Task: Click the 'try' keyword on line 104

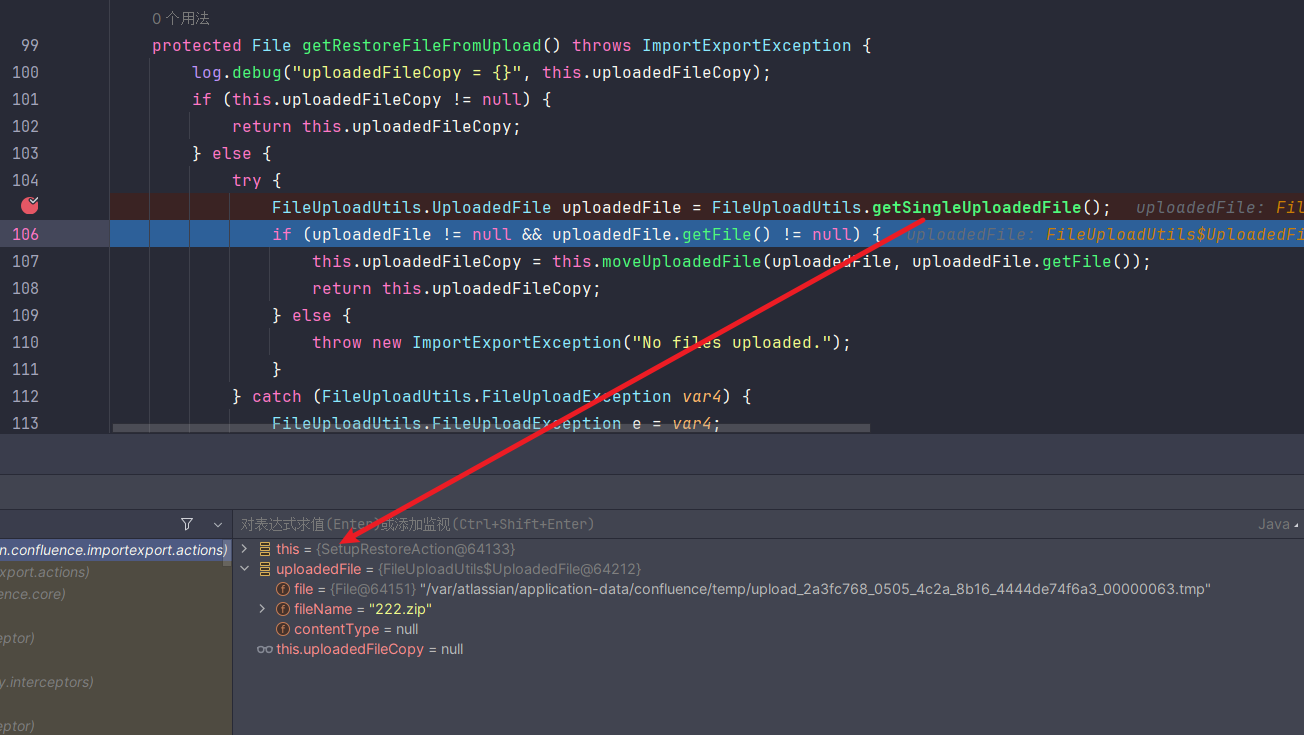Action: pos(247,180)
